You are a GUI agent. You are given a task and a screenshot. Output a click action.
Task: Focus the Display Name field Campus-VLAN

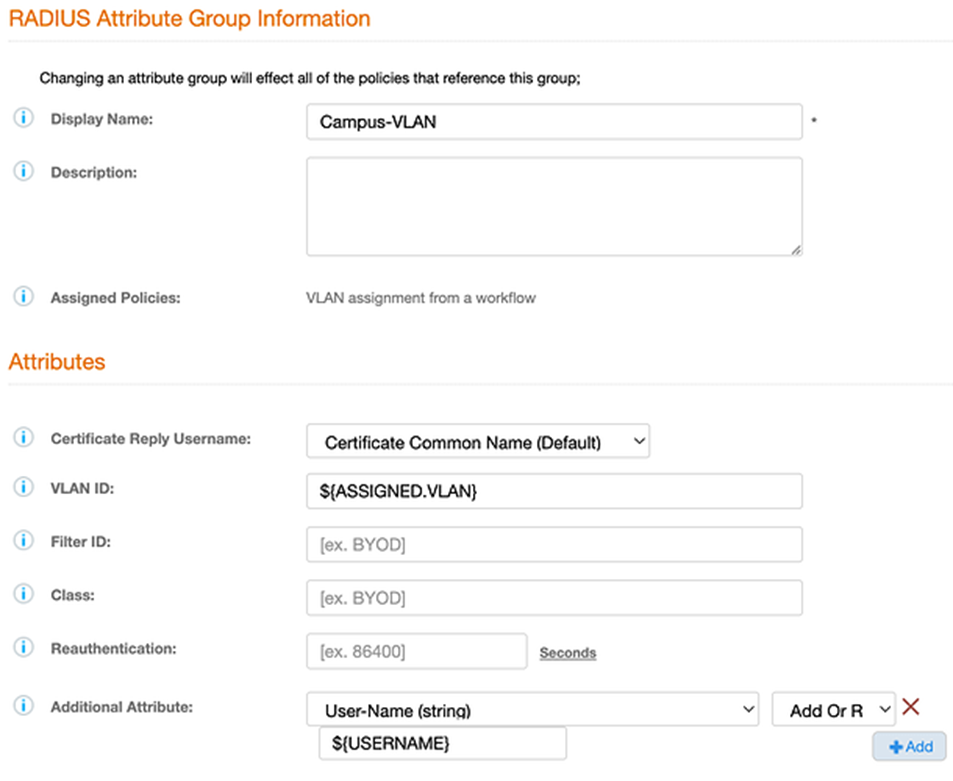point(554,122)
